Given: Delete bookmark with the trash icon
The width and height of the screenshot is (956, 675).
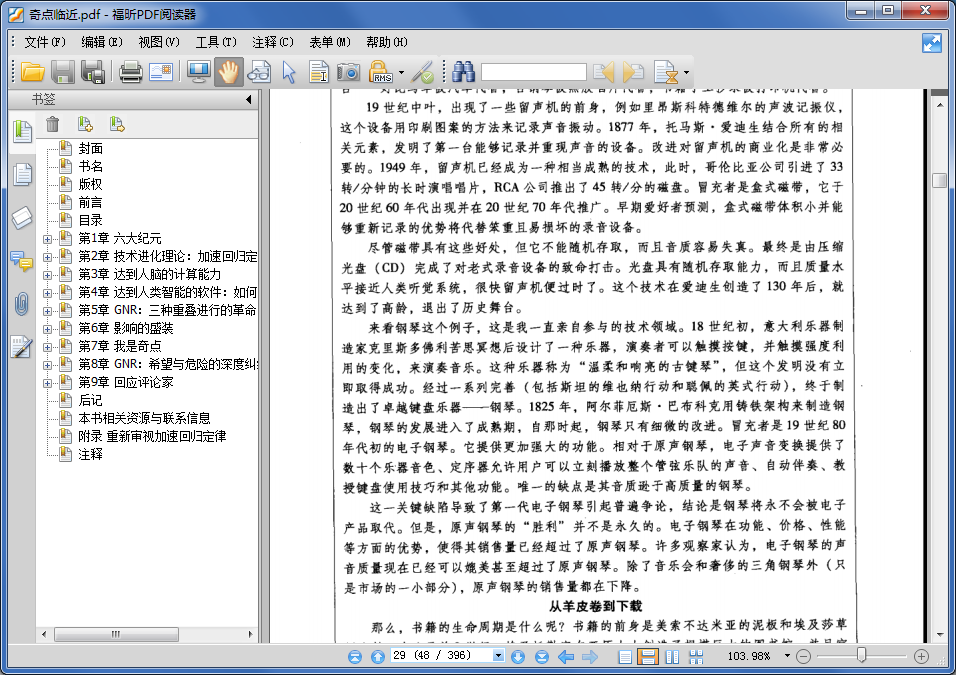Looking at the screenshot, I should [53, 124].
